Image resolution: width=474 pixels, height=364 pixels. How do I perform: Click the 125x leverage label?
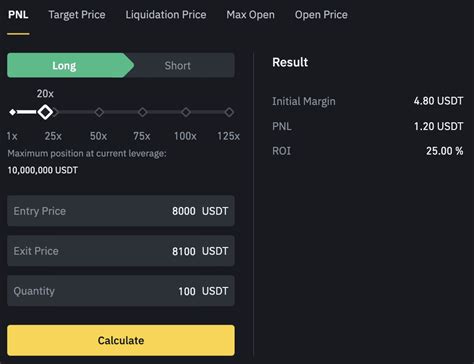(x=228, y=136)
